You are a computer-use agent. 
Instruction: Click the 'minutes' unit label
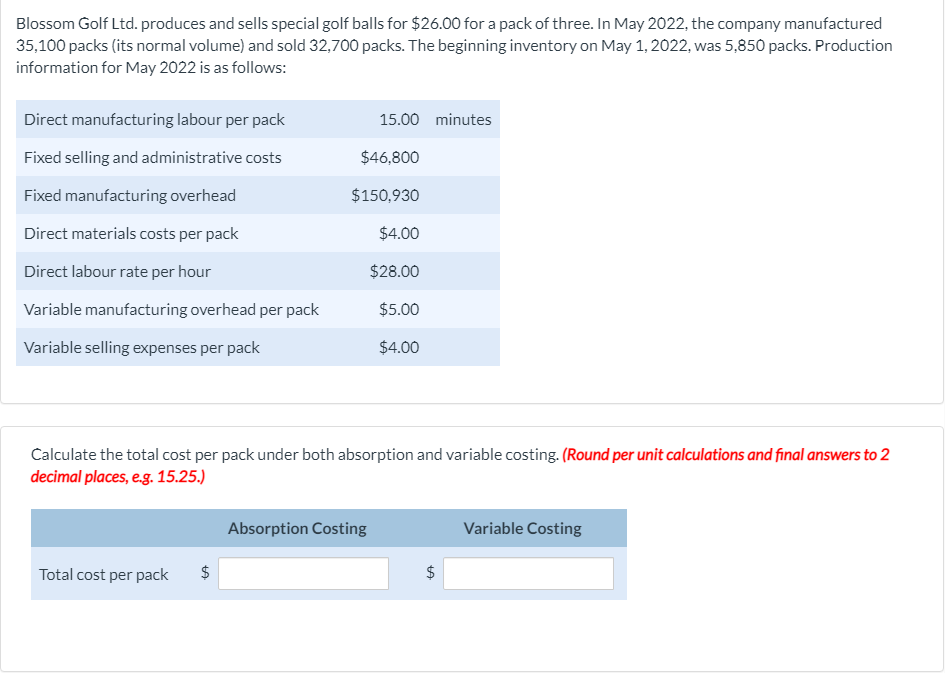463,119
